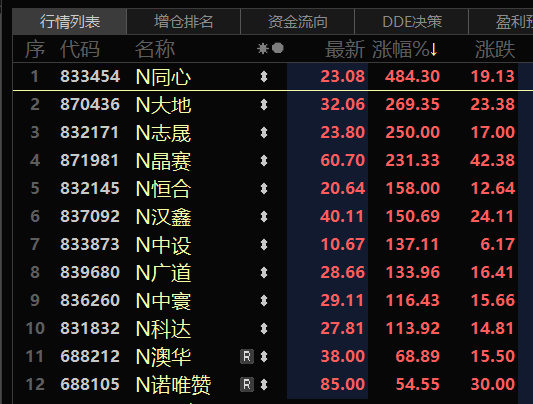Click latest price 85.00

[x=343, y=385]
